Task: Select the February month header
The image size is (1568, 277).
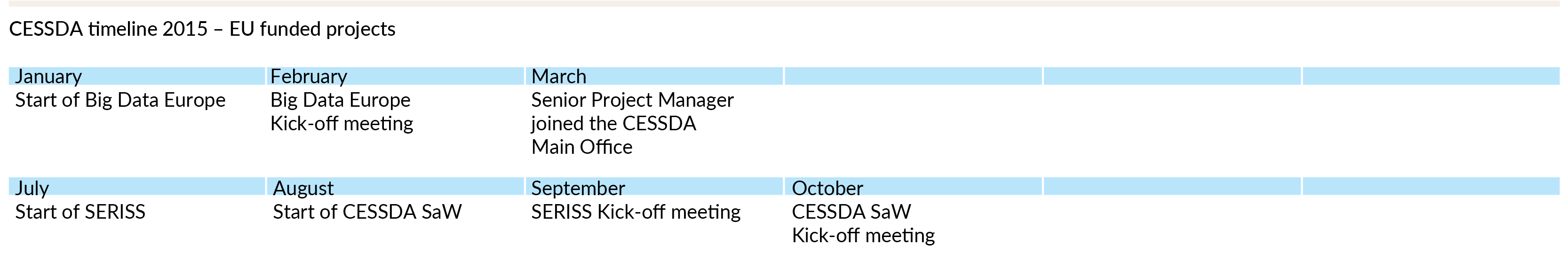Action: click(395, 77)
